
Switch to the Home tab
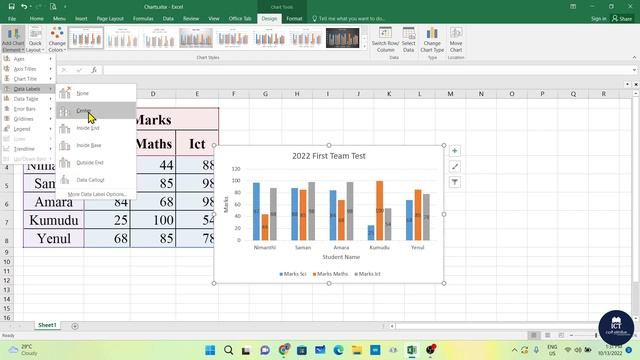(x=36, y=18)
